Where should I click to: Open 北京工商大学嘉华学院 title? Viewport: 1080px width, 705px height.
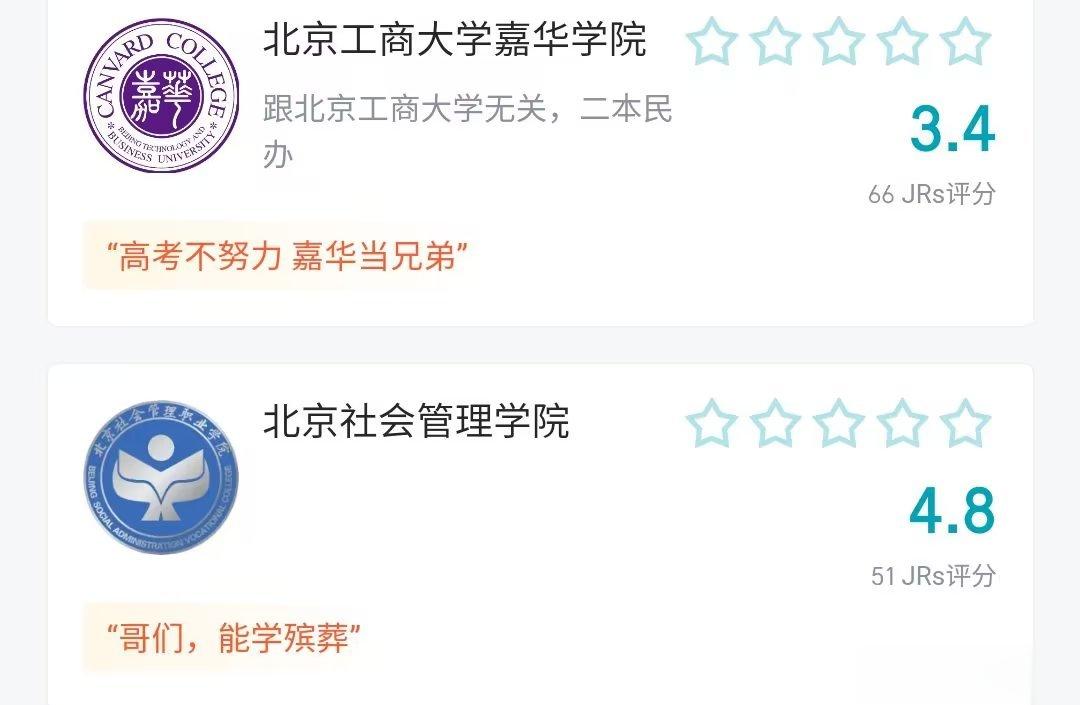pos(455,39)
